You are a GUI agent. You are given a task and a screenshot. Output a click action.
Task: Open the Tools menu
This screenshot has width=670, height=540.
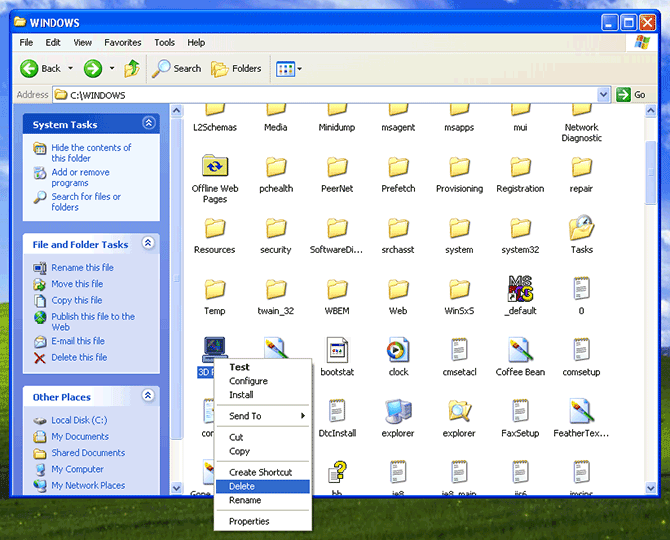[x=165, y=42]
